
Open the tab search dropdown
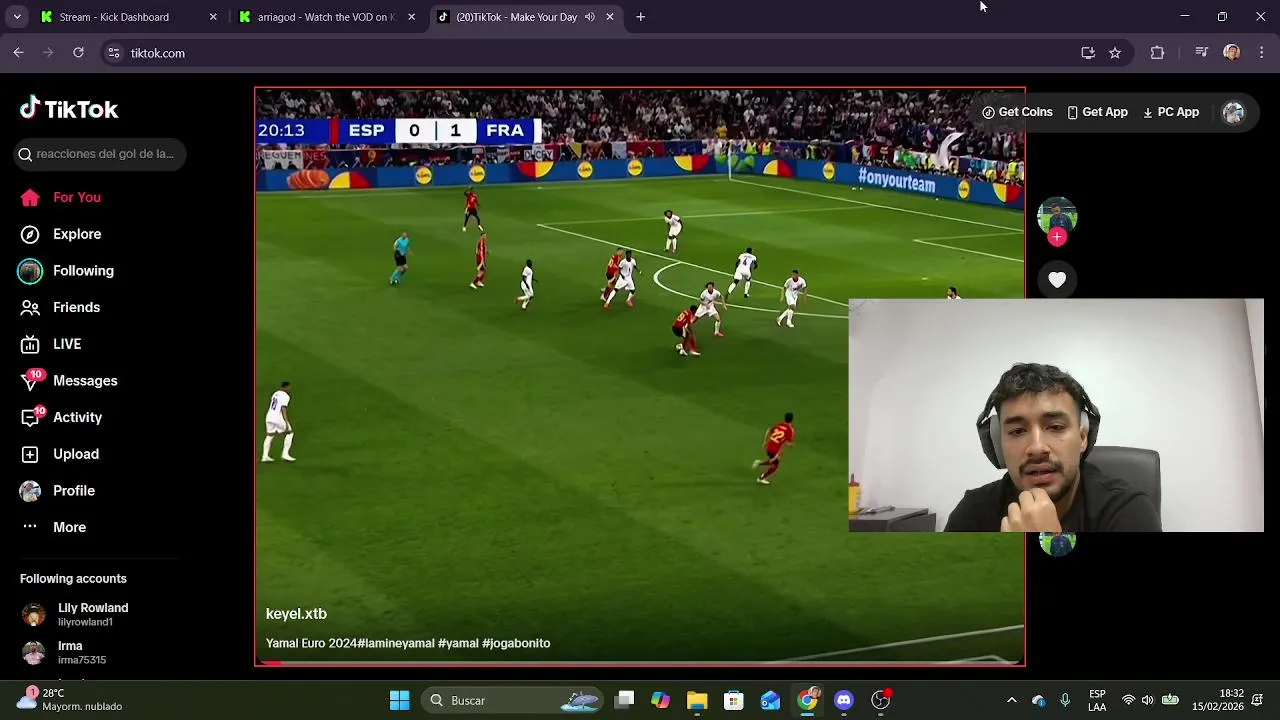click(x=17, y=17)
